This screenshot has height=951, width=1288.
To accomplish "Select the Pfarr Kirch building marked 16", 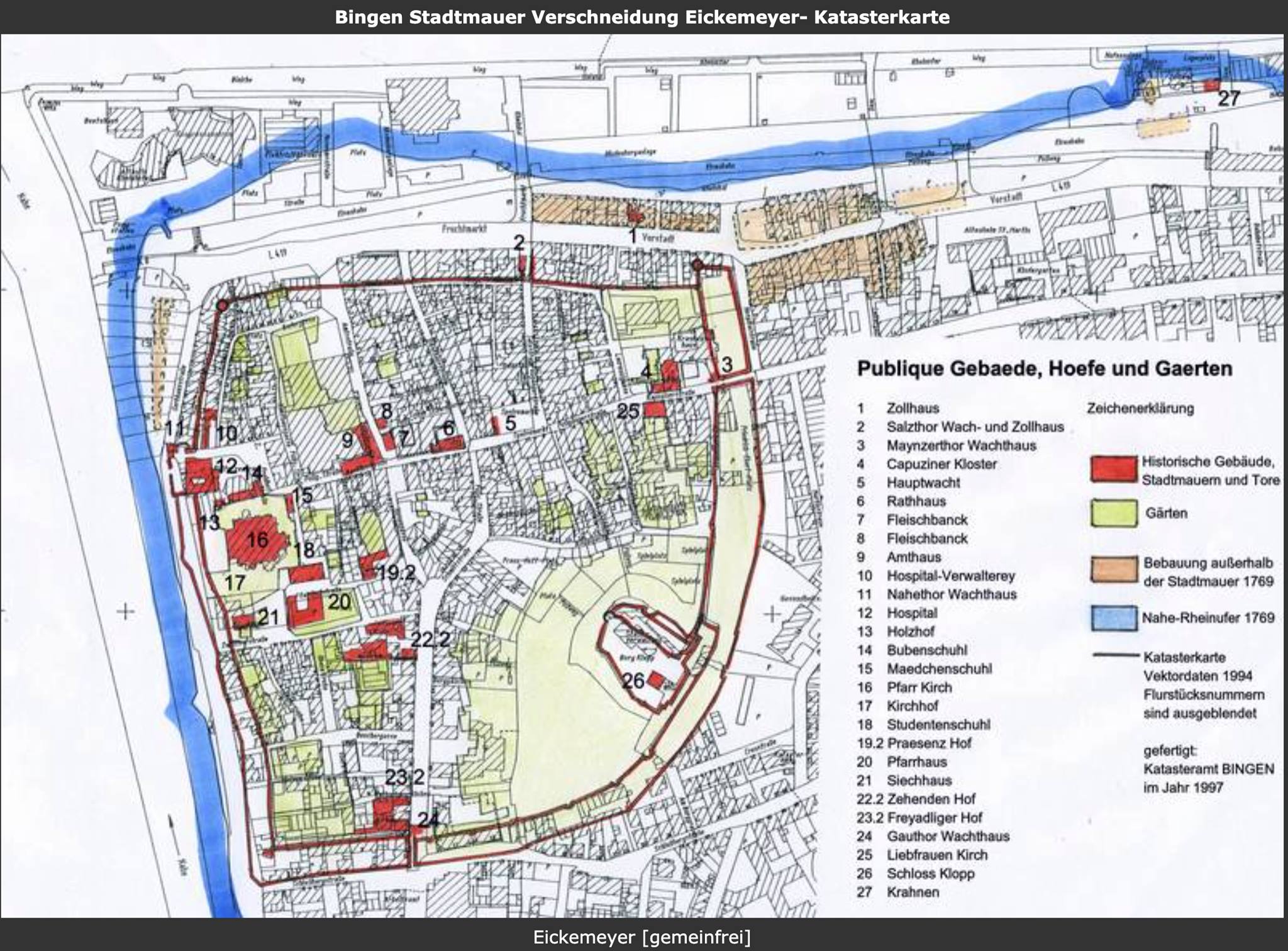I will click(x=258, y=539).
